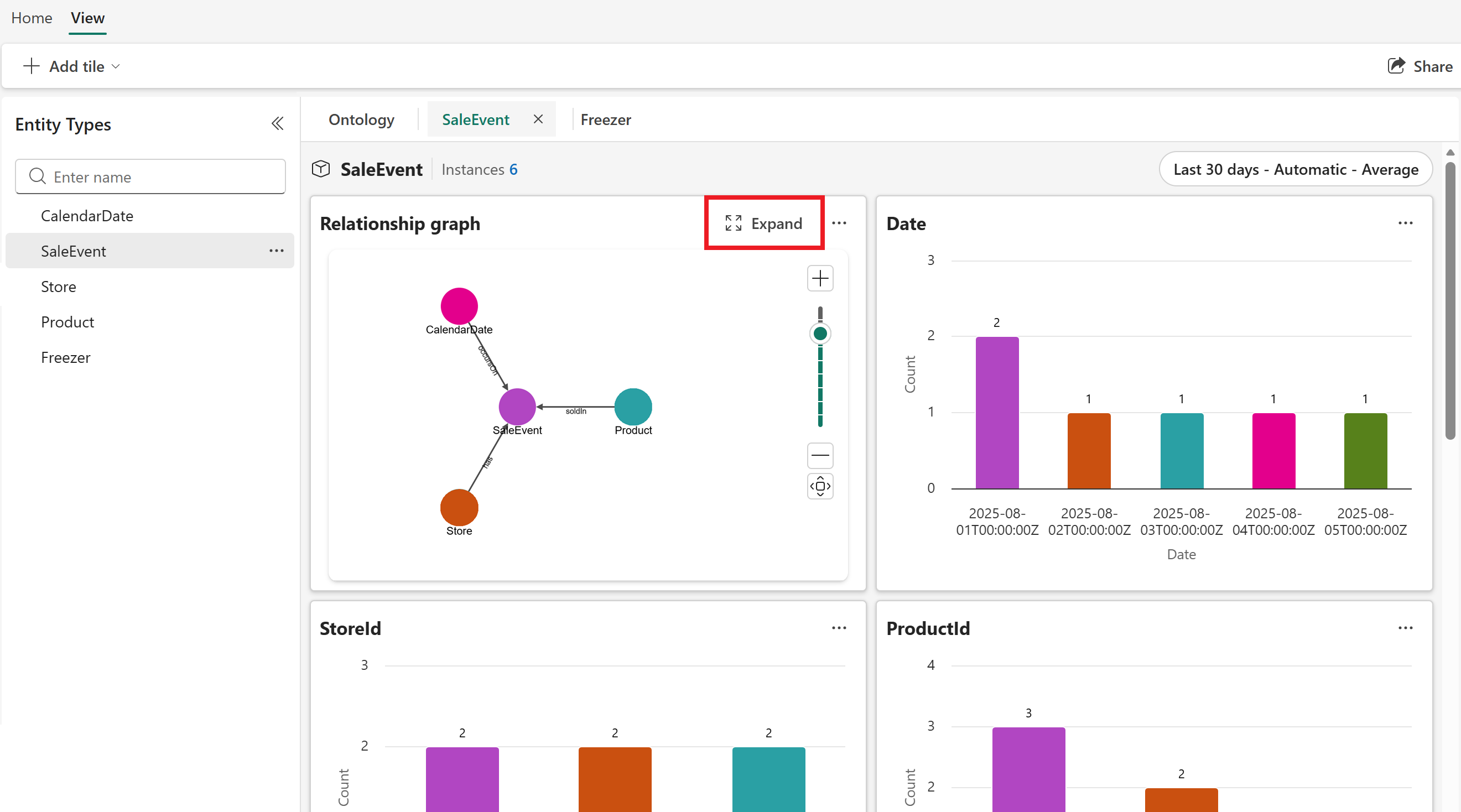Switch to the Freezer tab
The image size is (1461, 812).
coord(605,119)
